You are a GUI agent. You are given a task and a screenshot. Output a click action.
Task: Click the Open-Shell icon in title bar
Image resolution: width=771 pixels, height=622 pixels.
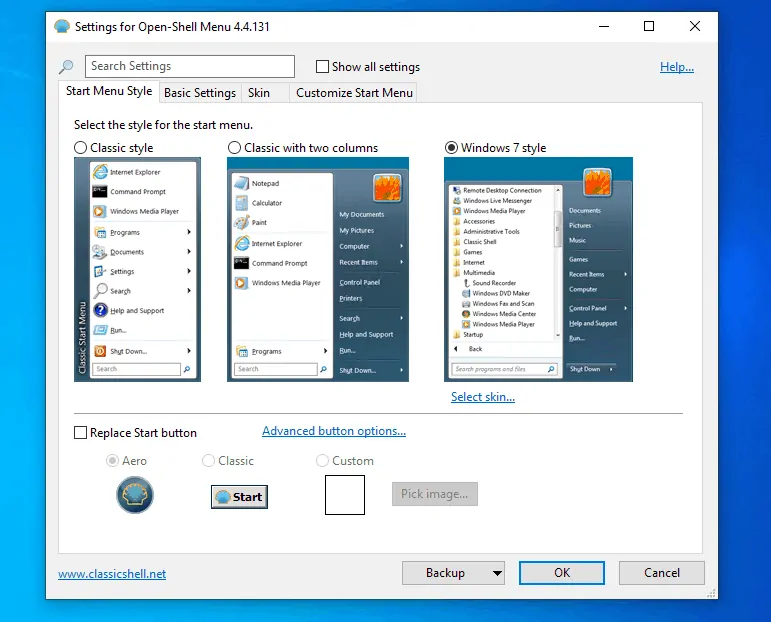pyautogui.click(x=62, y=27)
